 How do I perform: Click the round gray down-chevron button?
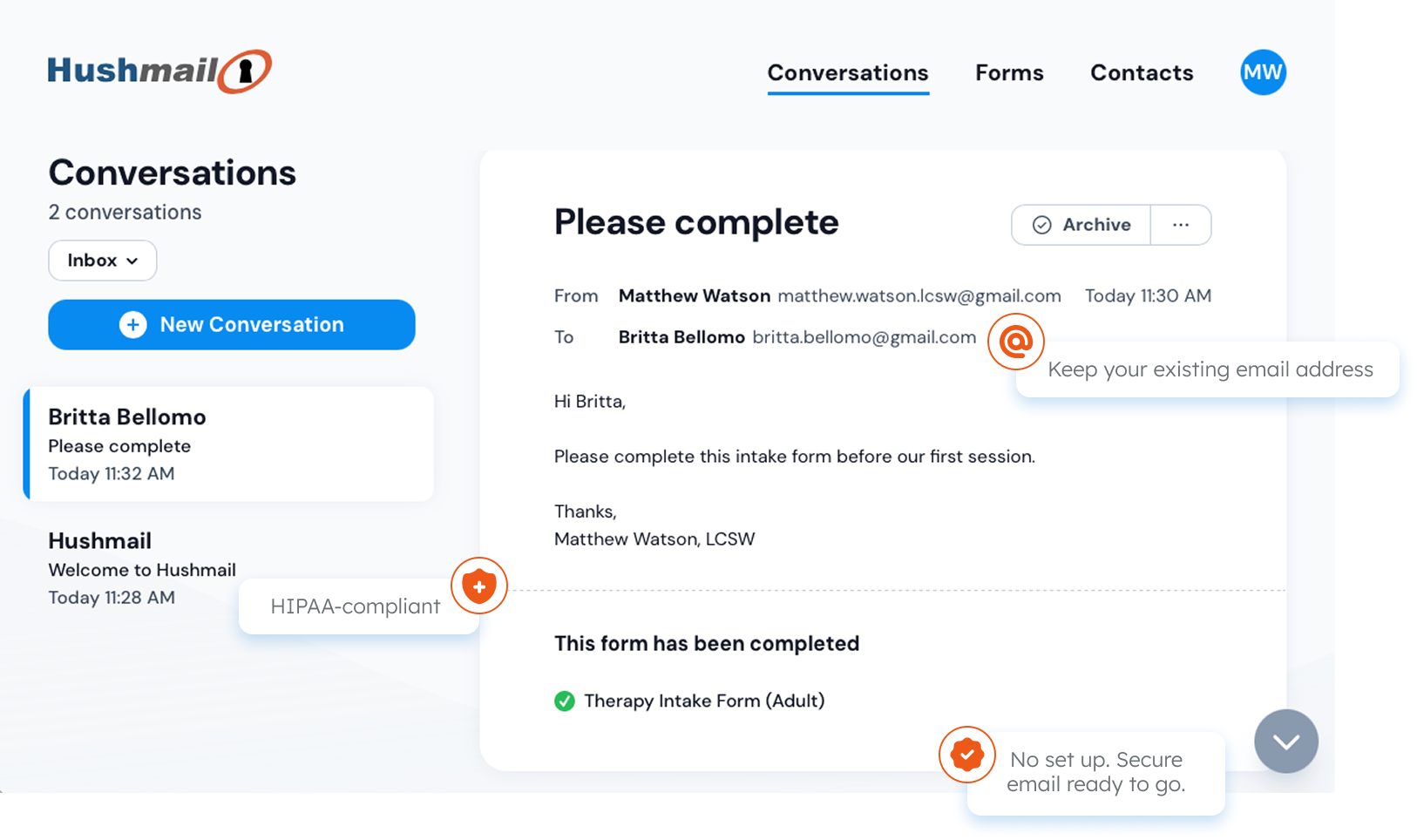1286,742
